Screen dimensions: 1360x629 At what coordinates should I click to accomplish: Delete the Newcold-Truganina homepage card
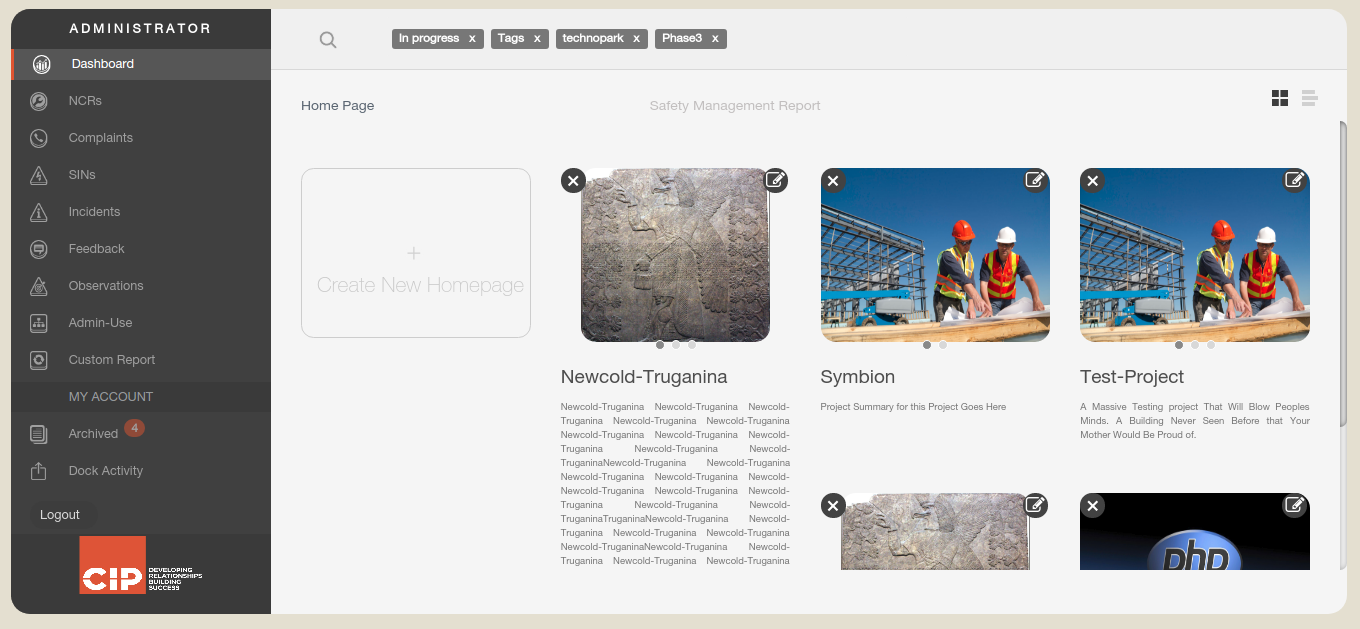click(573, 180)
